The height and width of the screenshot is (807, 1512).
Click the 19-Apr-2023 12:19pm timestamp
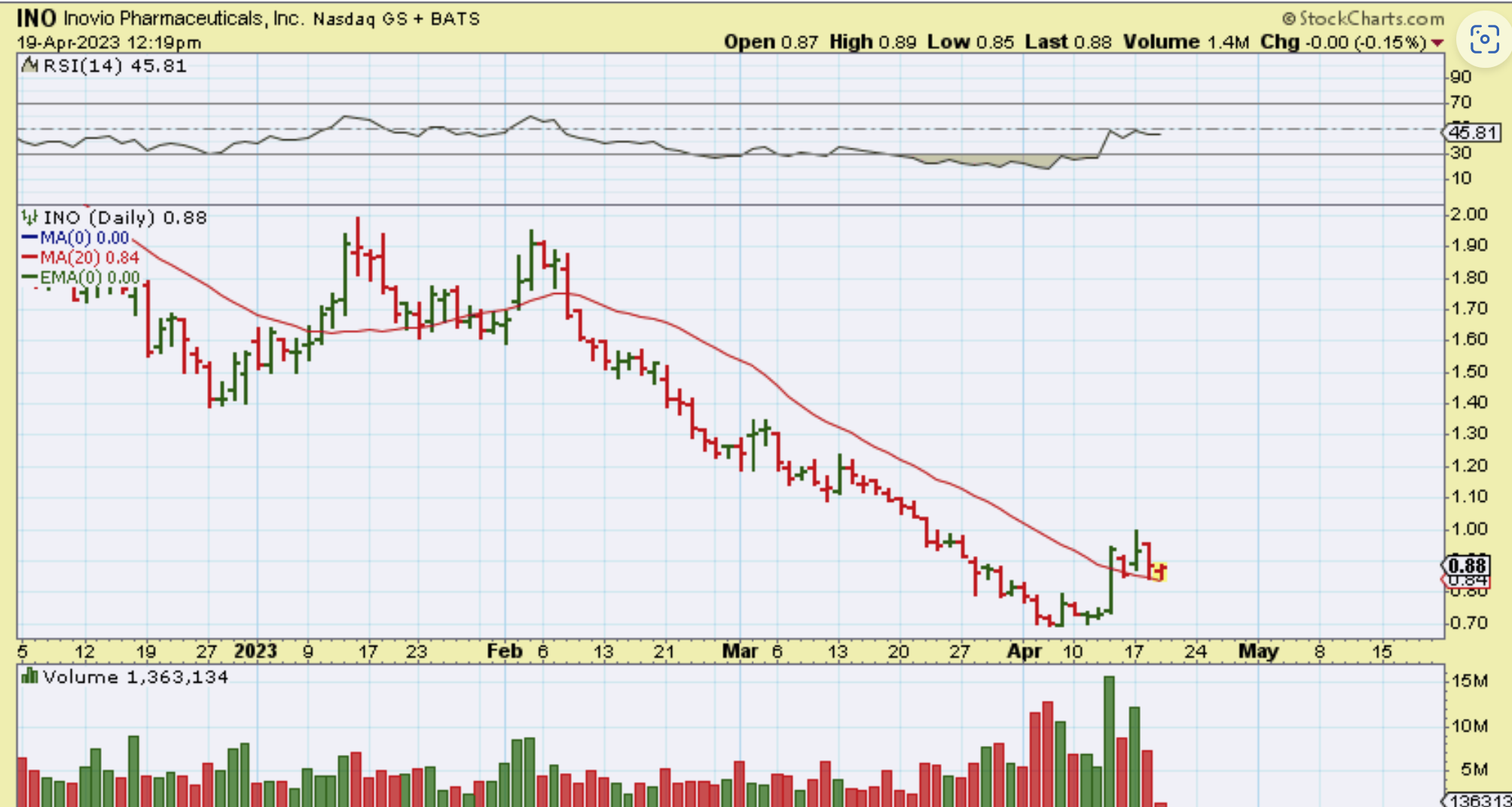(x=109, y=42)
